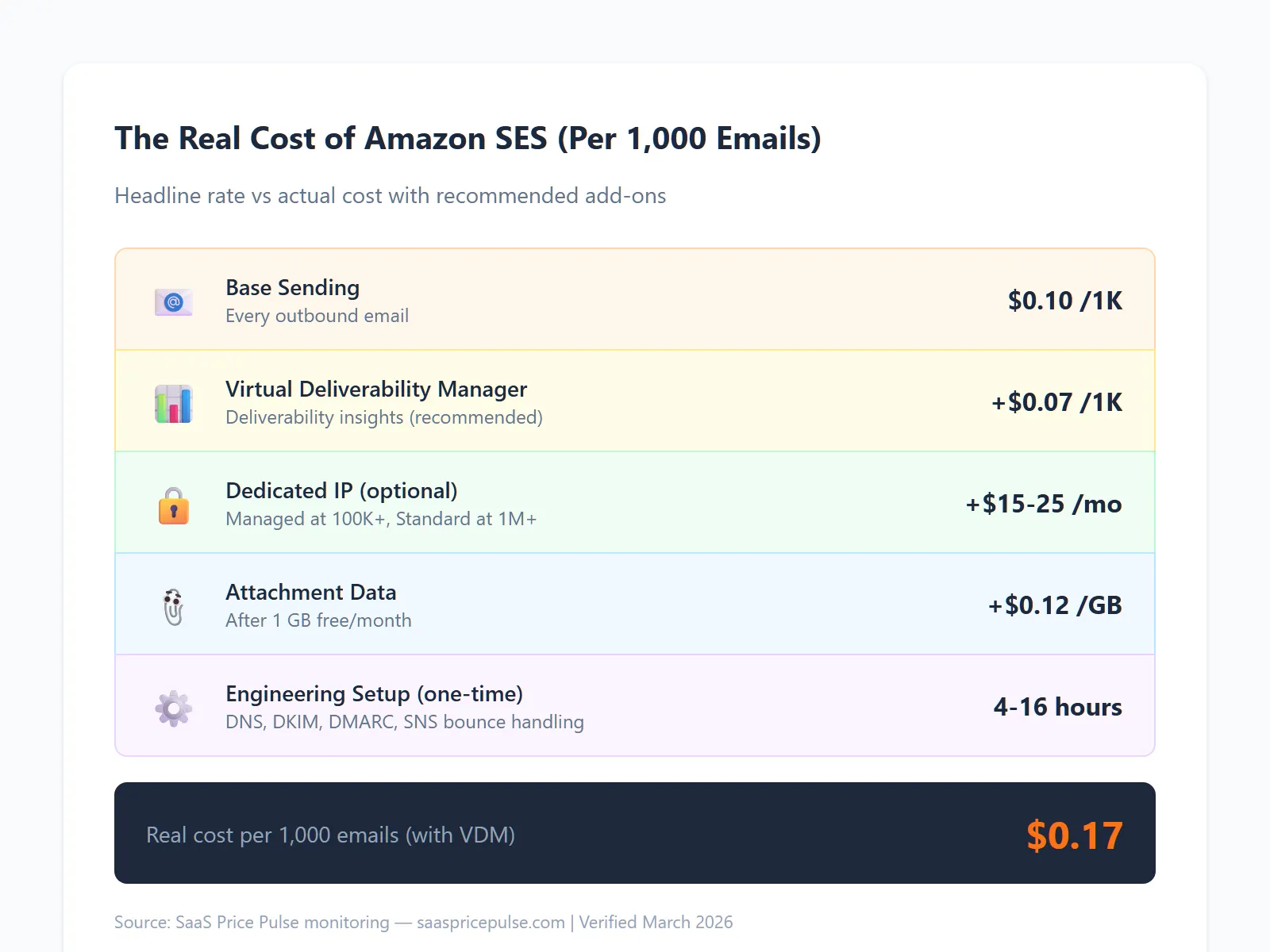The height and width of the screenshot is (952, 1270).
Task: Click the +$0.07 /1K add-on price
Action: tap(1056, 401)
